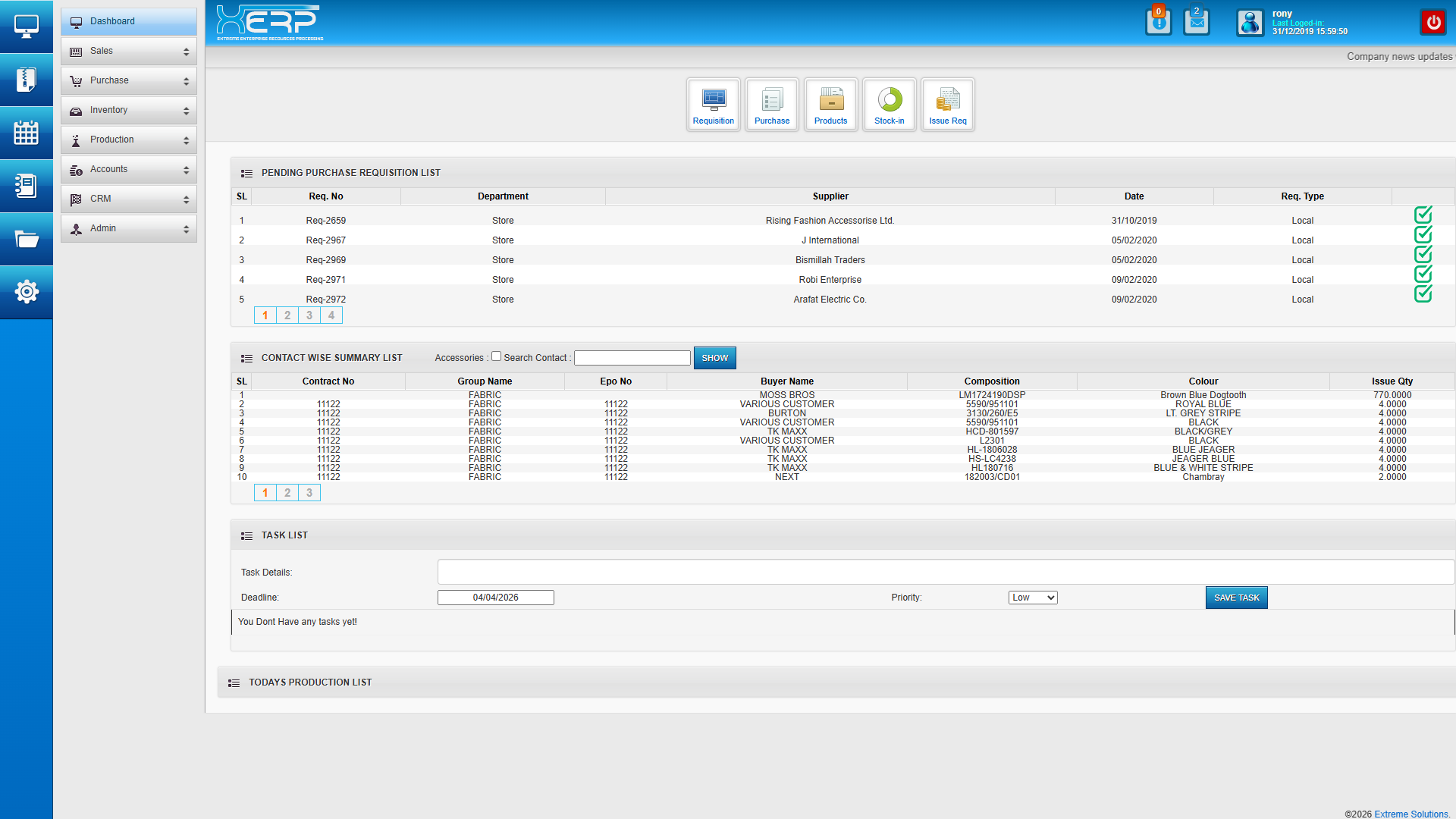Click the gear settings icon in left bar

pyautogui.click(x=26, y=291)
